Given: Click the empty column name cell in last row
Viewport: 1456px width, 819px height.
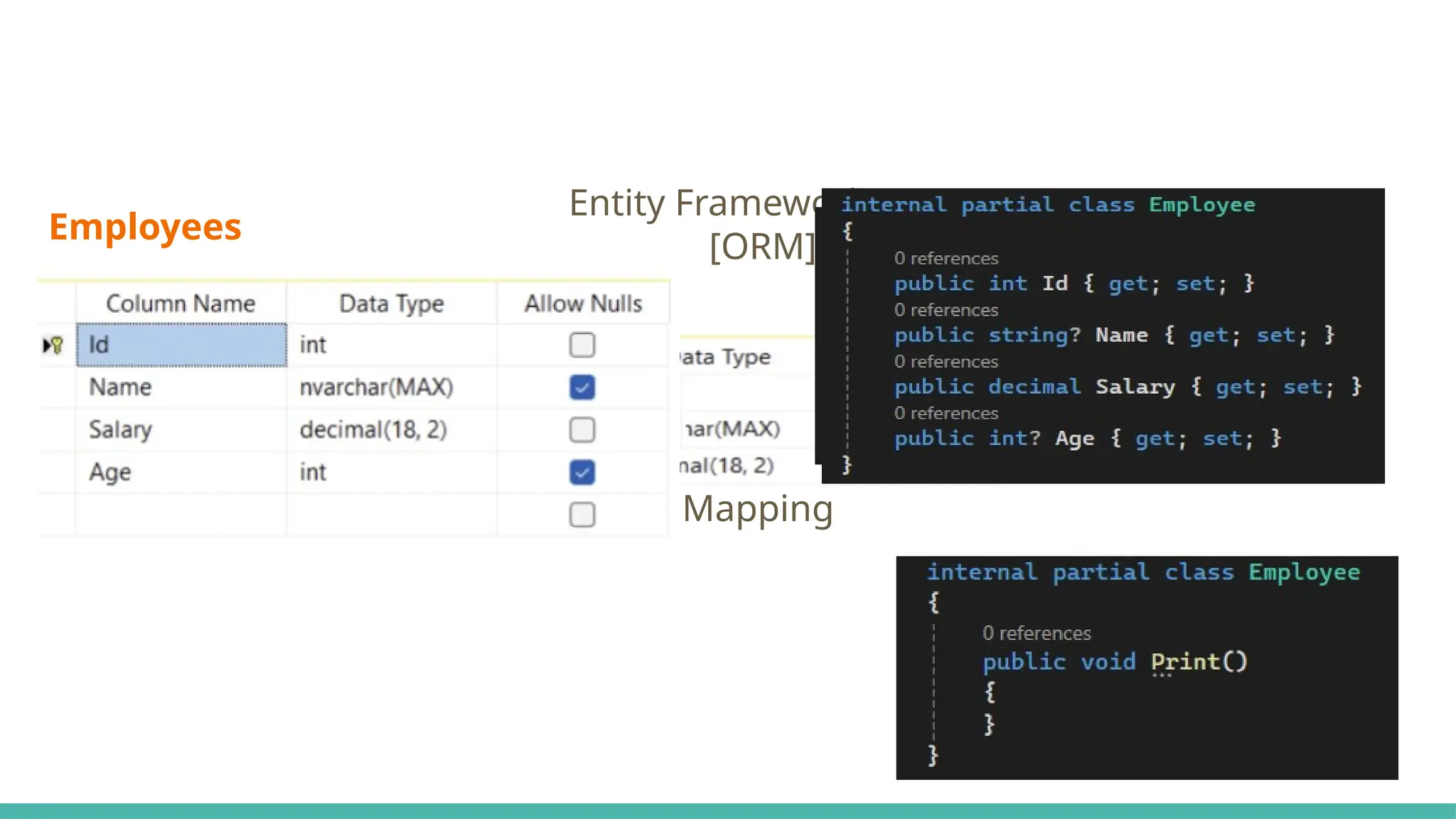Looking at the screenshot, I should [181, 515].
